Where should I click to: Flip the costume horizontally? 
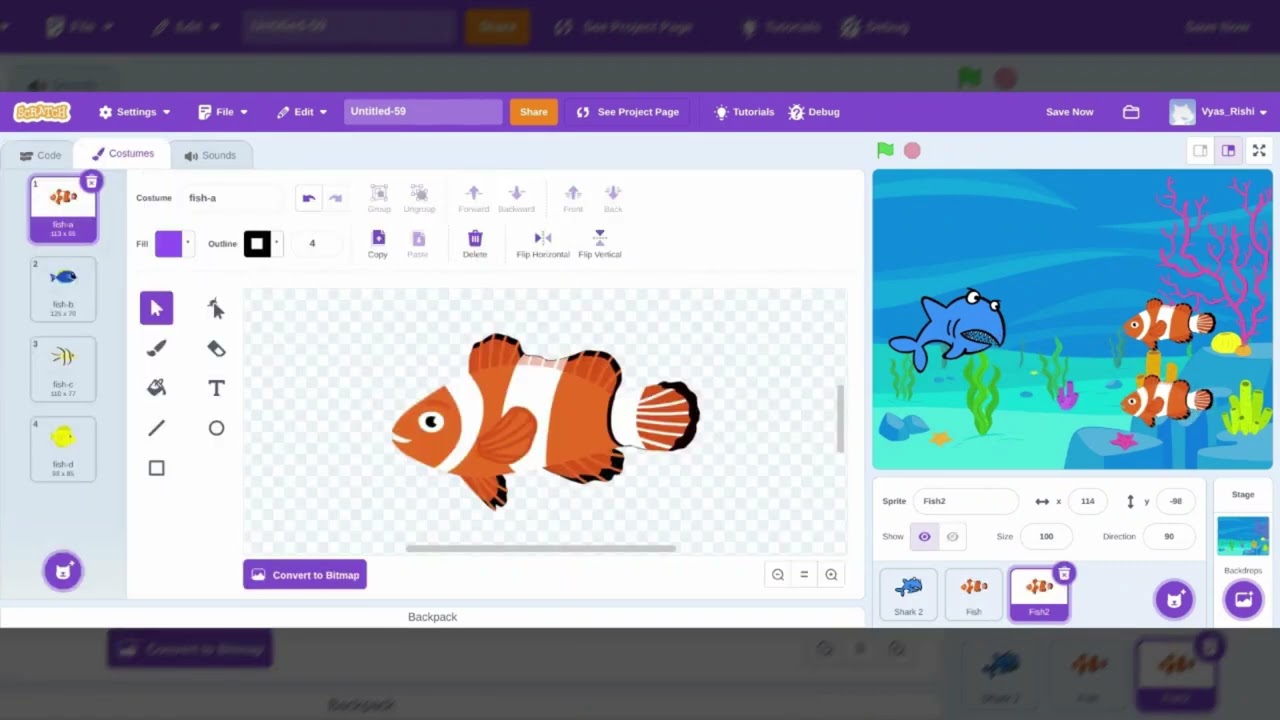point(543,243)
